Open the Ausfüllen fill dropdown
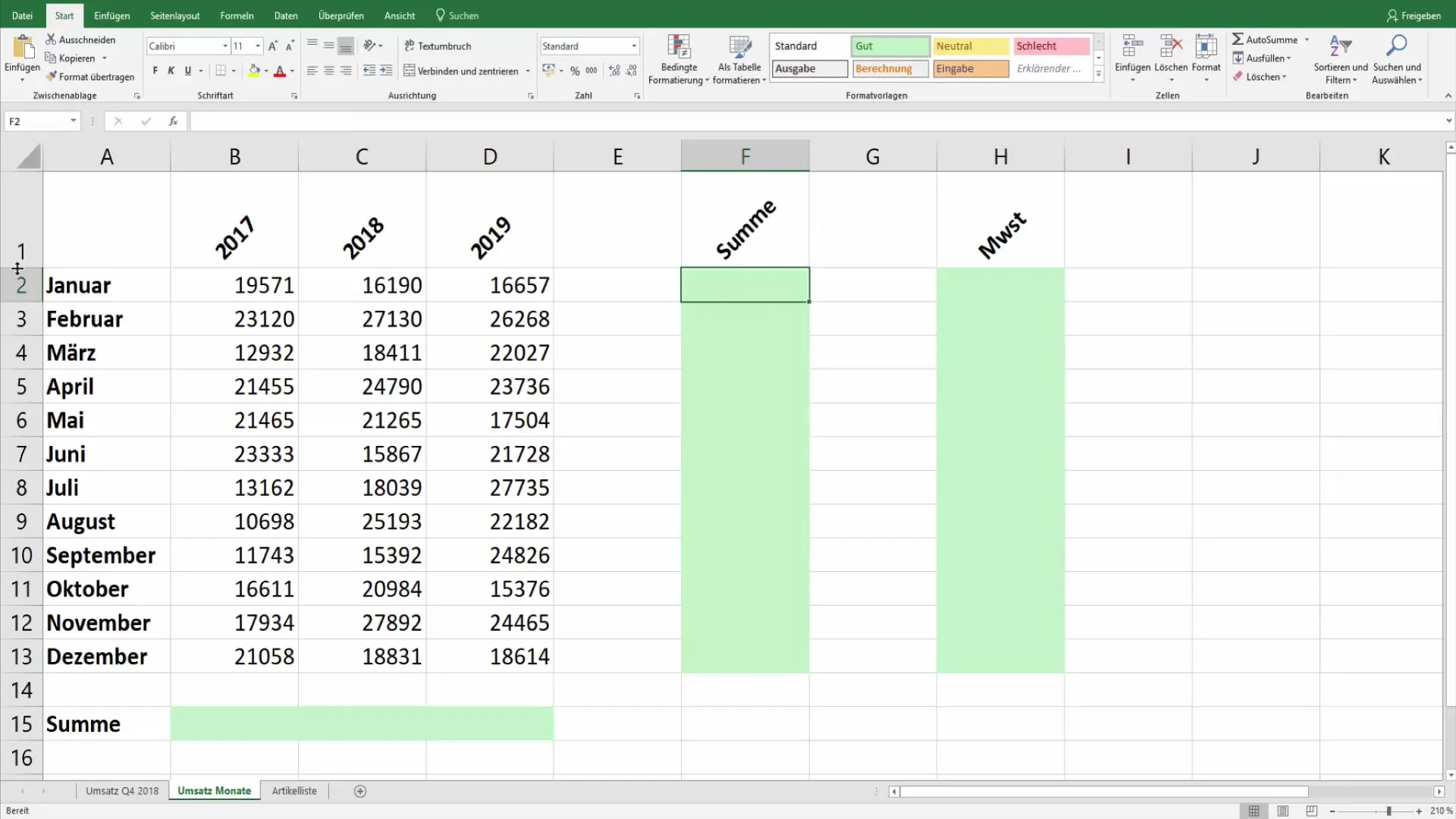The width and height of the screenshot is (1456, 819). 1262,58
